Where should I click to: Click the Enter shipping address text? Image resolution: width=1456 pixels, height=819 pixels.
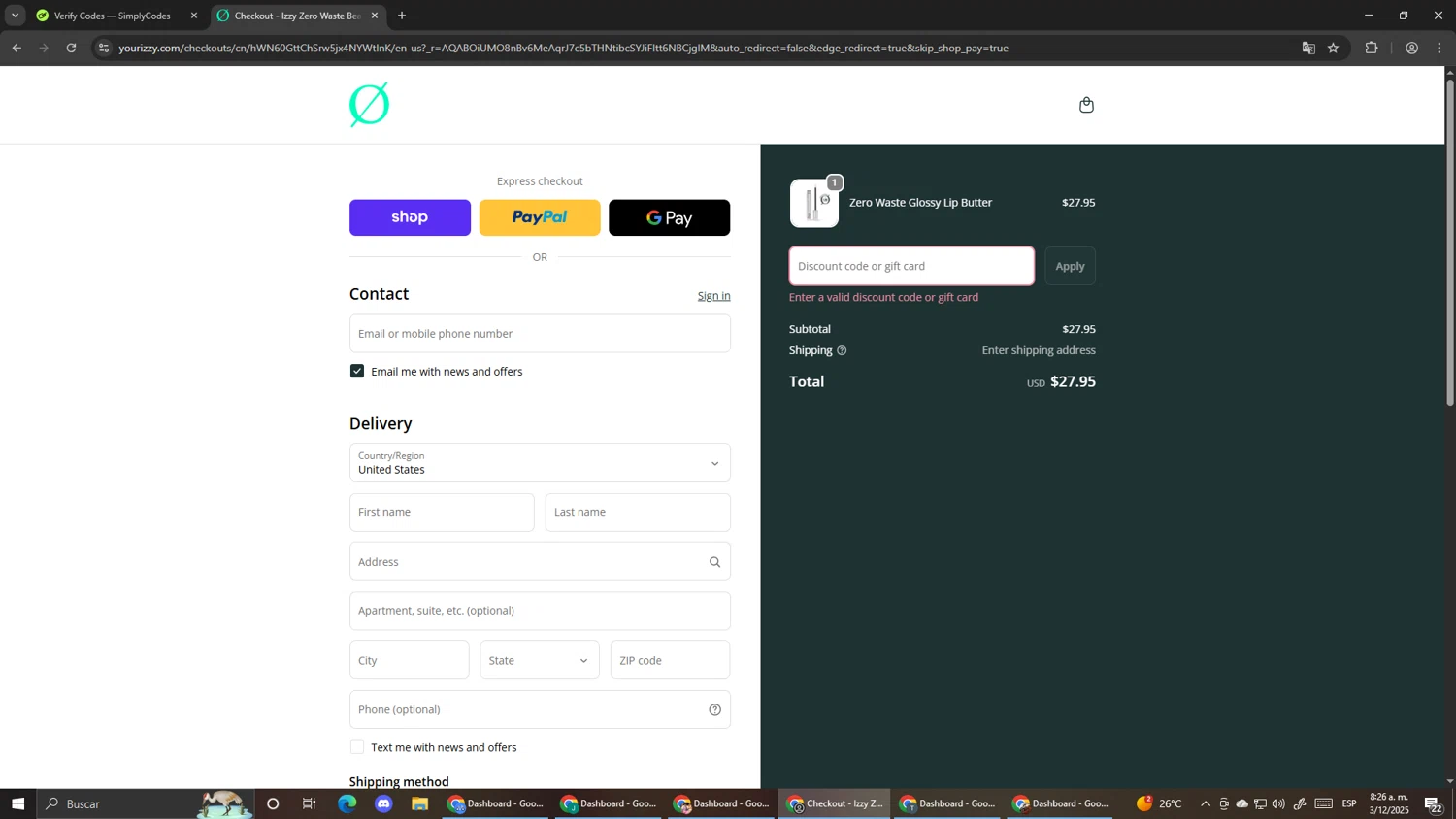click(1039, 350)
